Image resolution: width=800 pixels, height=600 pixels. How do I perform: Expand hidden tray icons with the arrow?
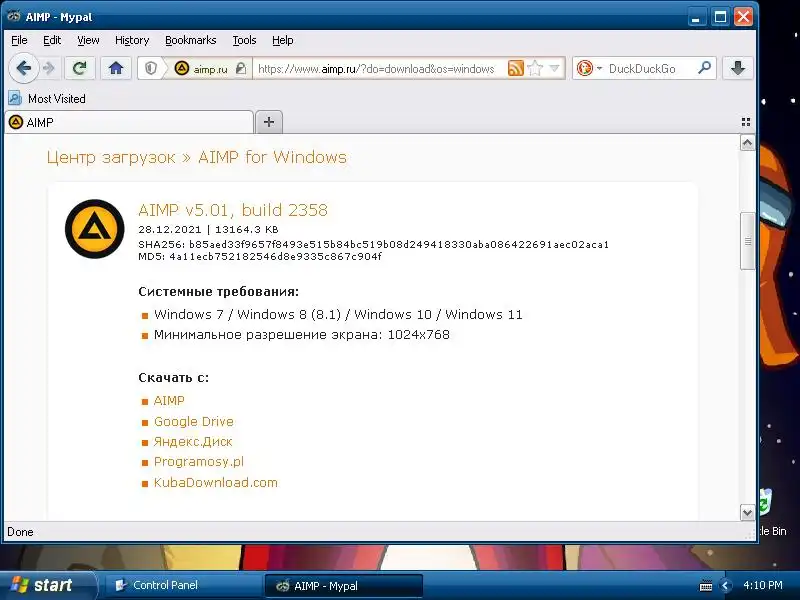click(x=725, y=586)
